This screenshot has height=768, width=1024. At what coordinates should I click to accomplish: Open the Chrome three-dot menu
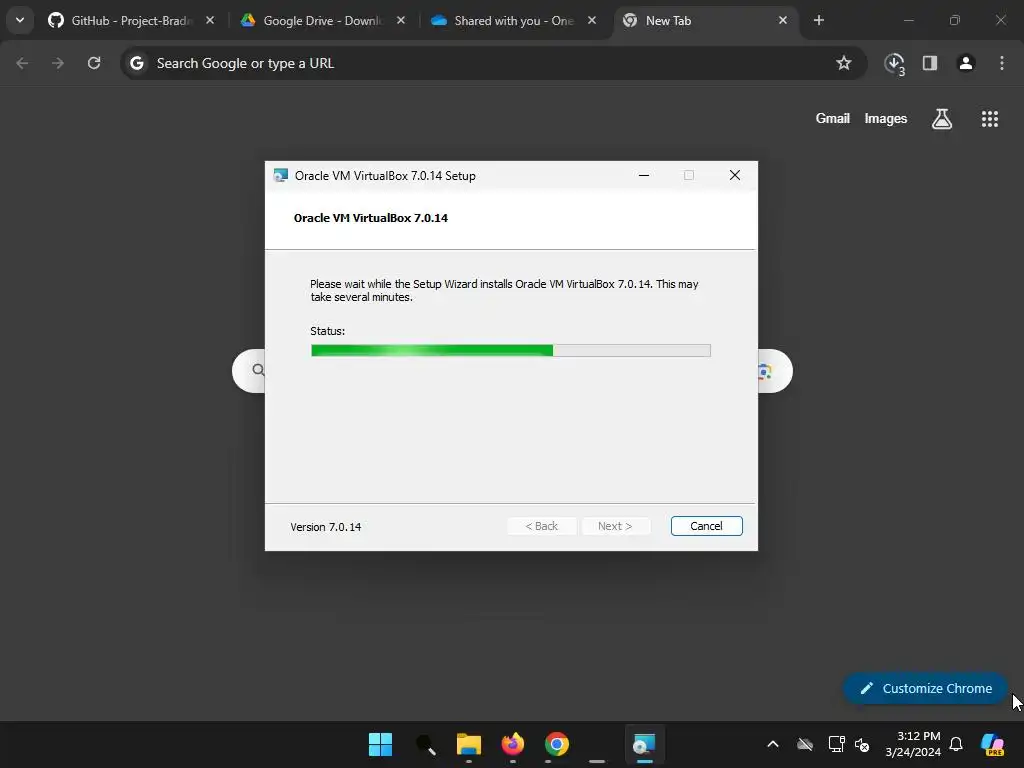click(1002, 63)
